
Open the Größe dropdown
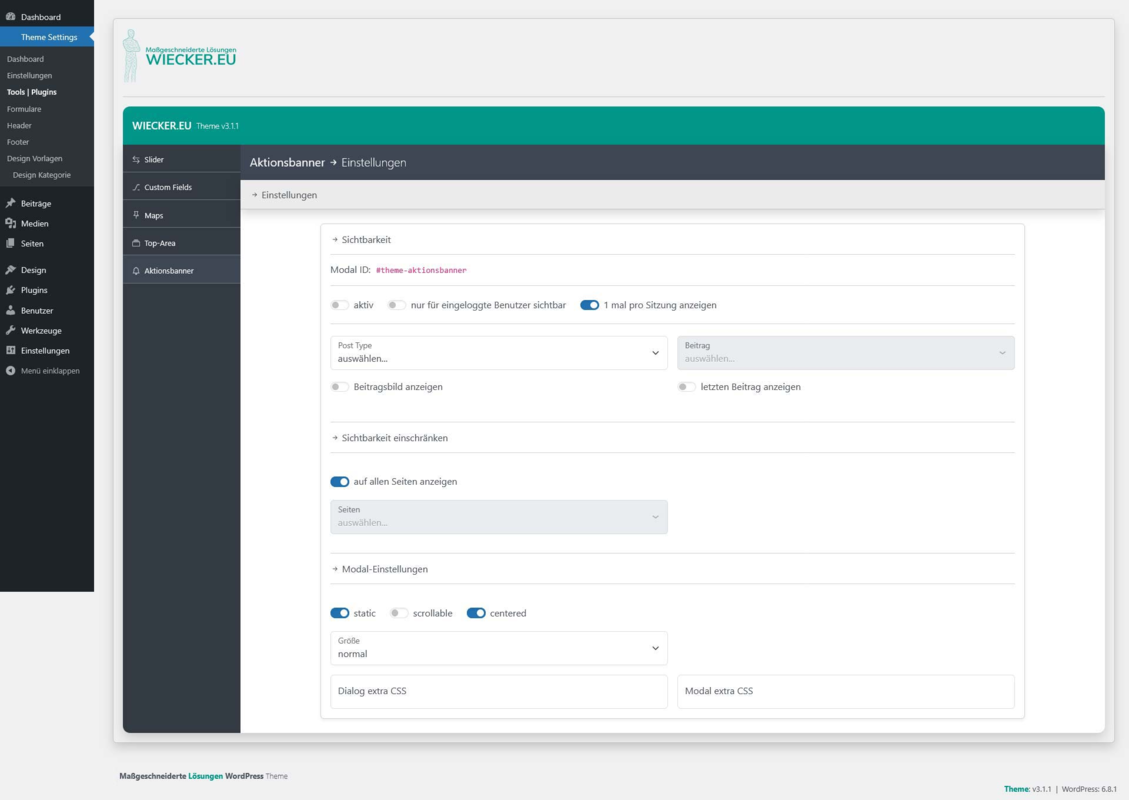click(x=499, y=648)
